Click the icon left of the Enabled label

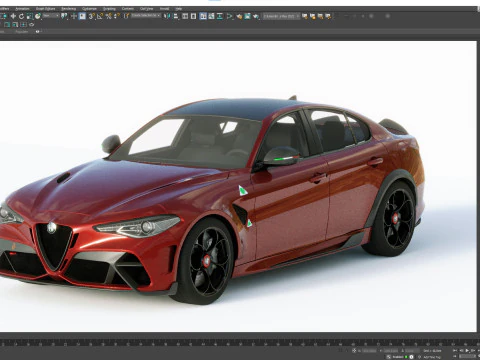[x=389, y=357]
